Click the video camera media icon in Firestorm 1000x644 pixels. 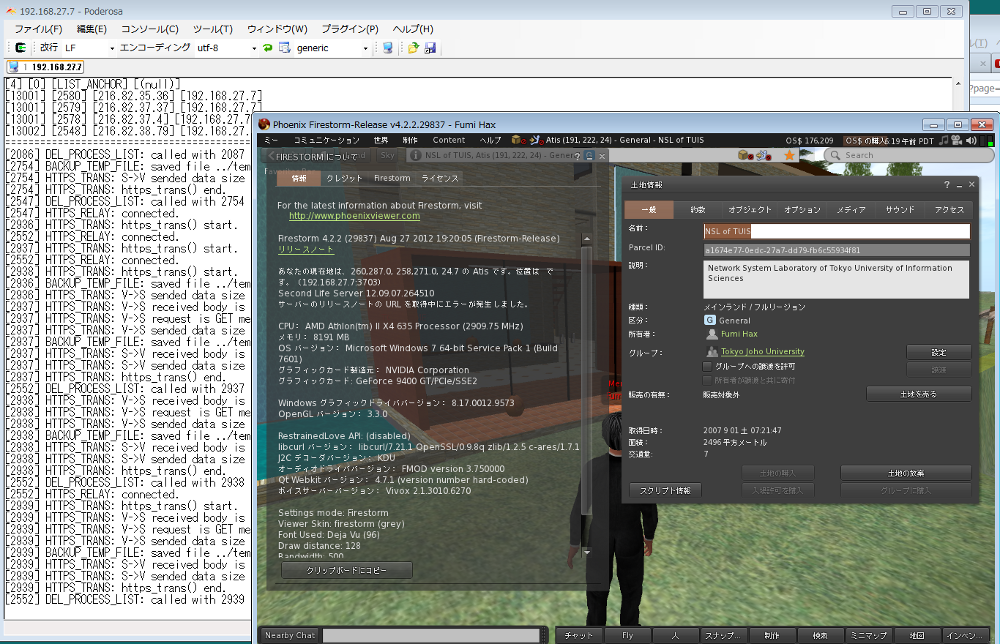[957, 140]
